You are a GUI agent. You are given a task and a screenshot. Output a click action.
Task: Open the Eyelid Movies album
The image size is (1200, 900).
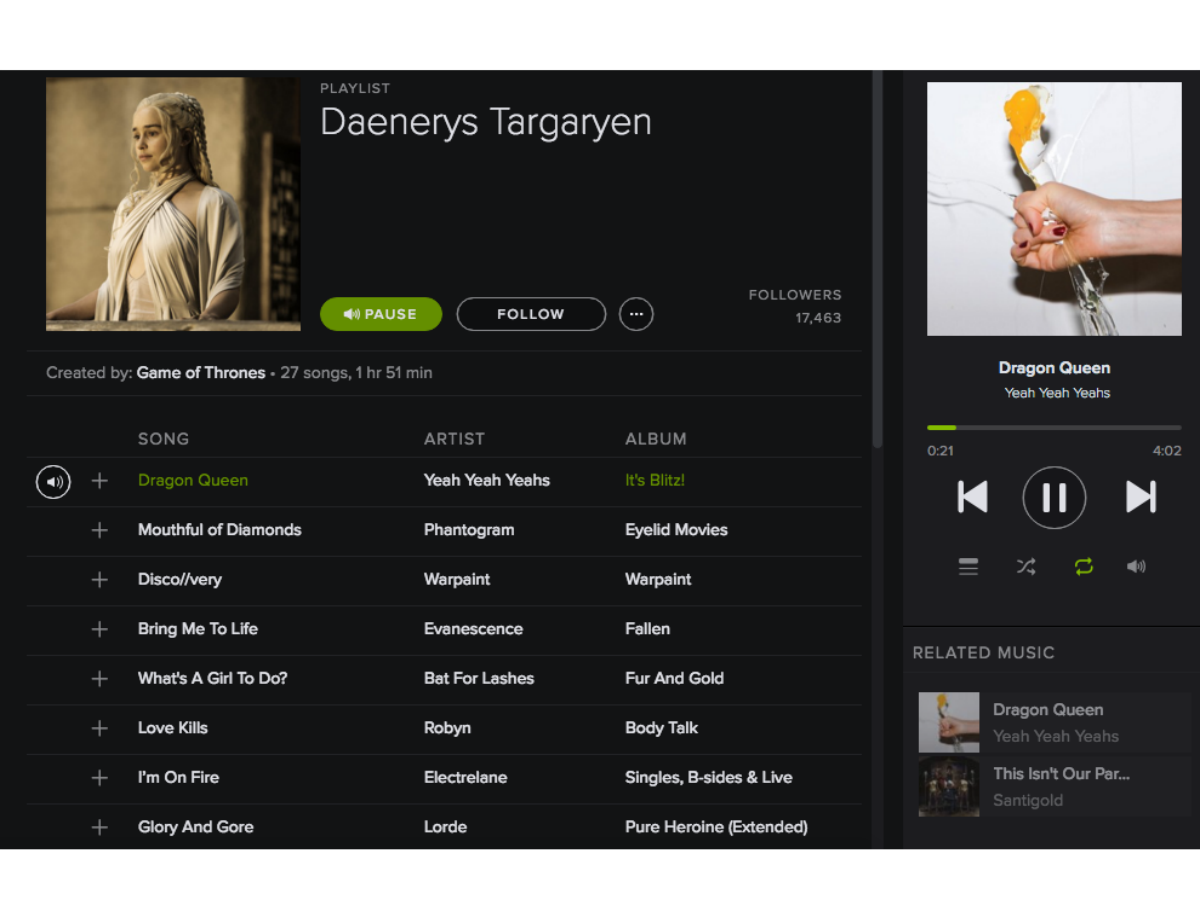click(676, 530)
